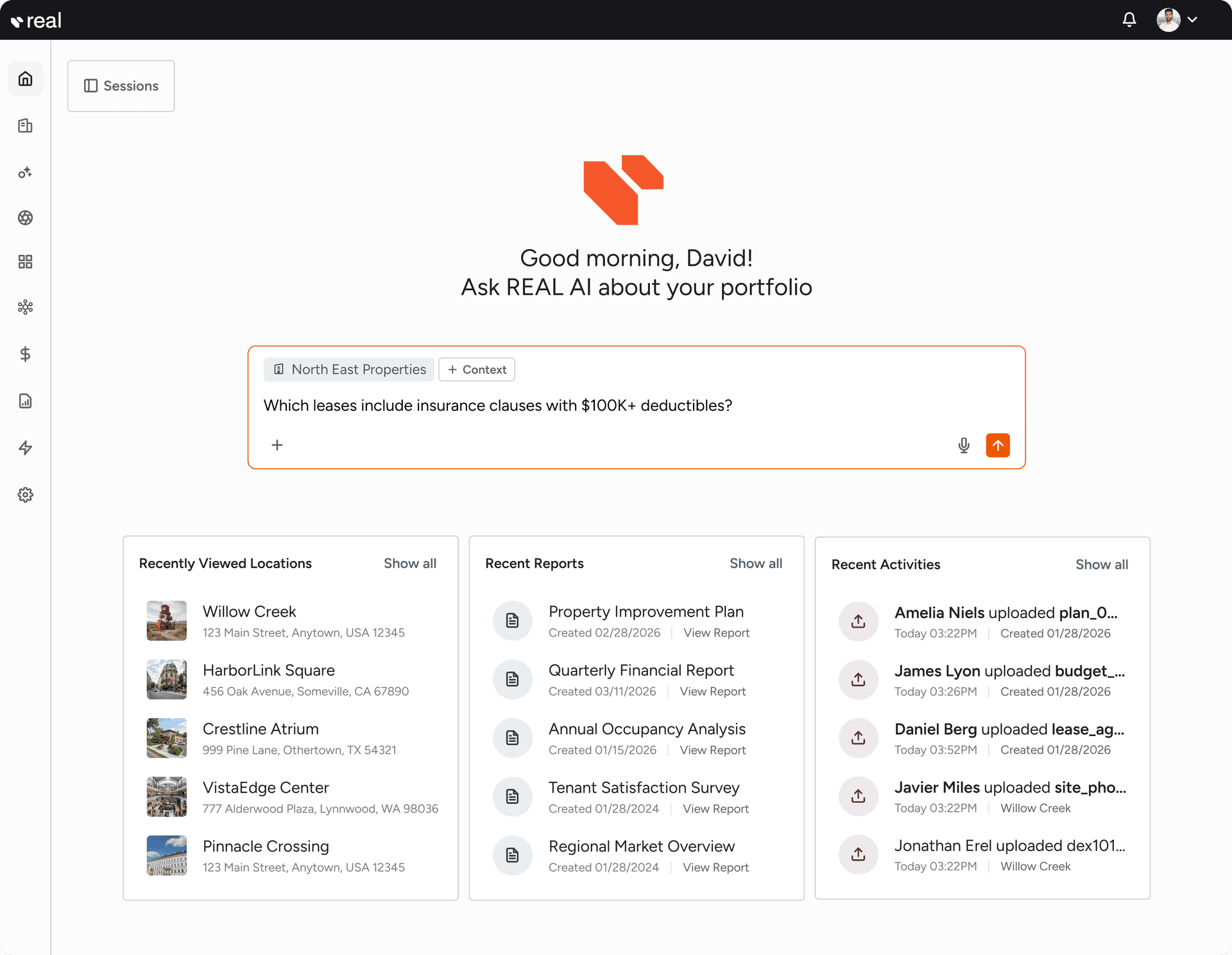
Task: Open the settings gear sidebar icon
Action: [25, 495]
